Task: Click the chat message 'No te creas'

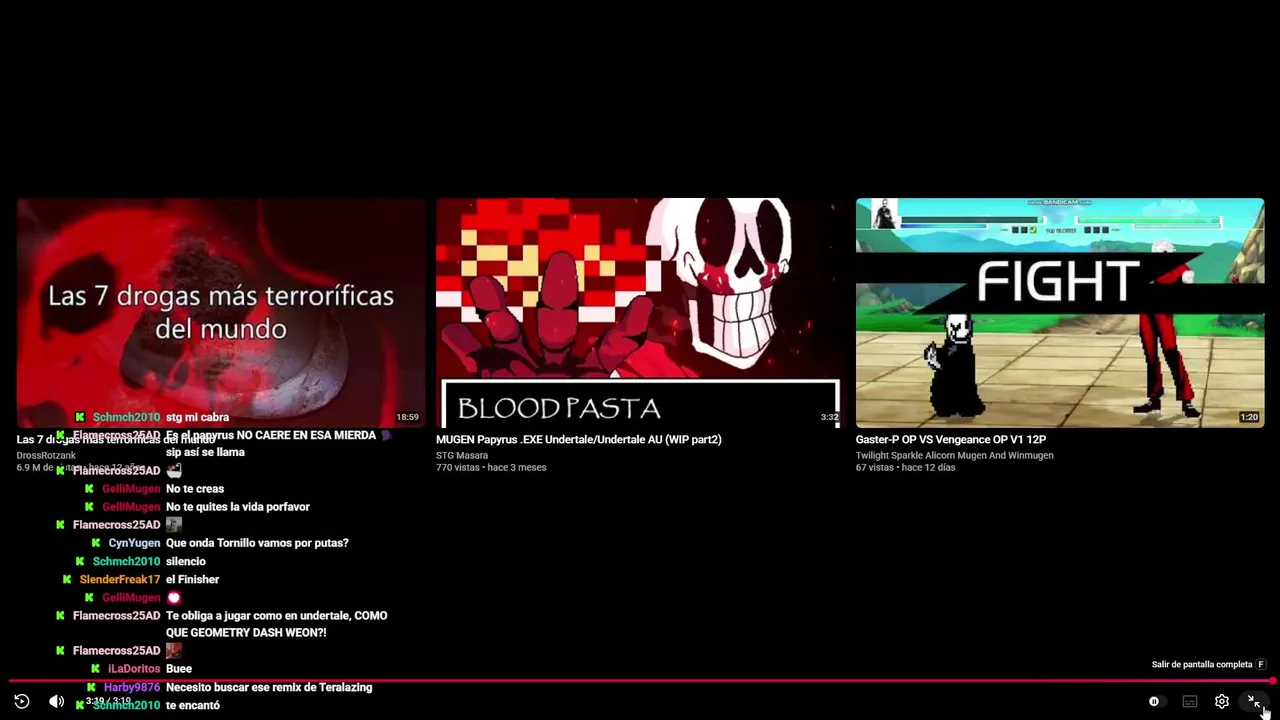Action: [195, 489]
